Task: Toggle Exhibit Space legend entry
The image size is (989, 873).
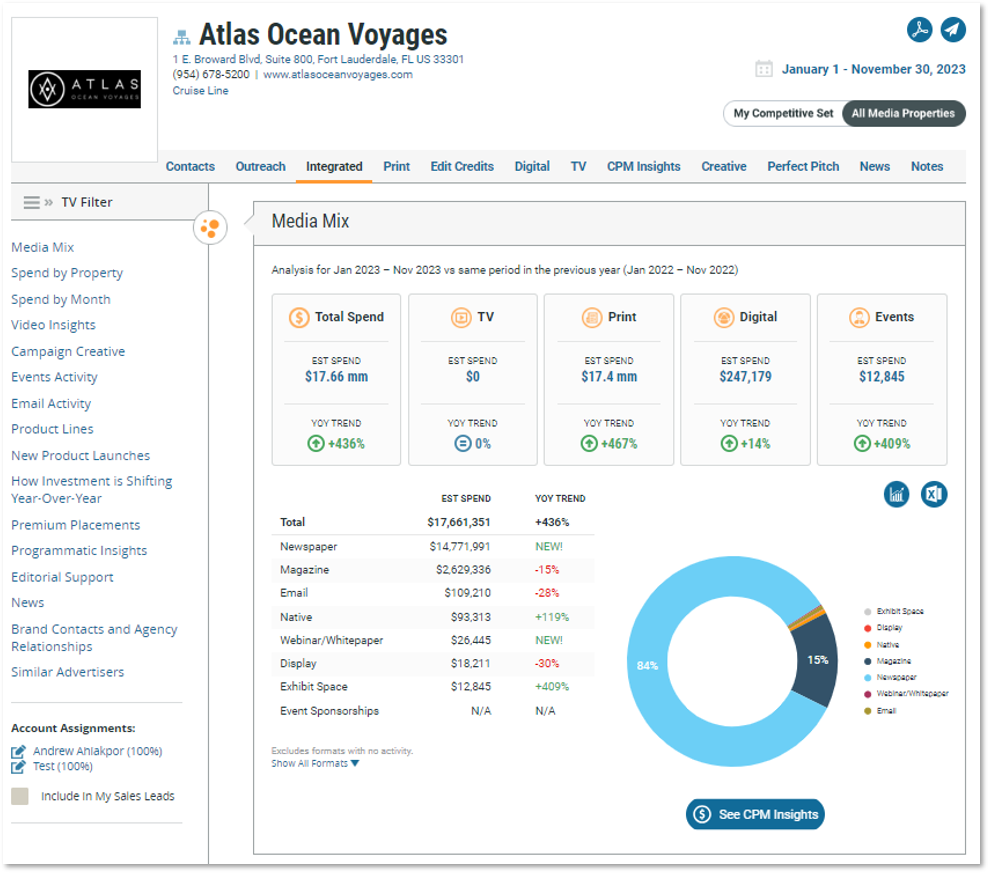Action: coord(894,611)
